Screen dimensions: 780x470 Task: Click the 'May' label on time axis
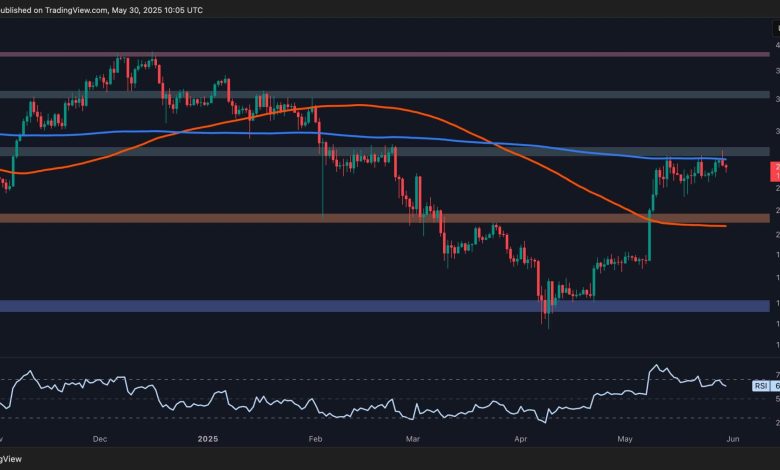click(x=625, y=439)
